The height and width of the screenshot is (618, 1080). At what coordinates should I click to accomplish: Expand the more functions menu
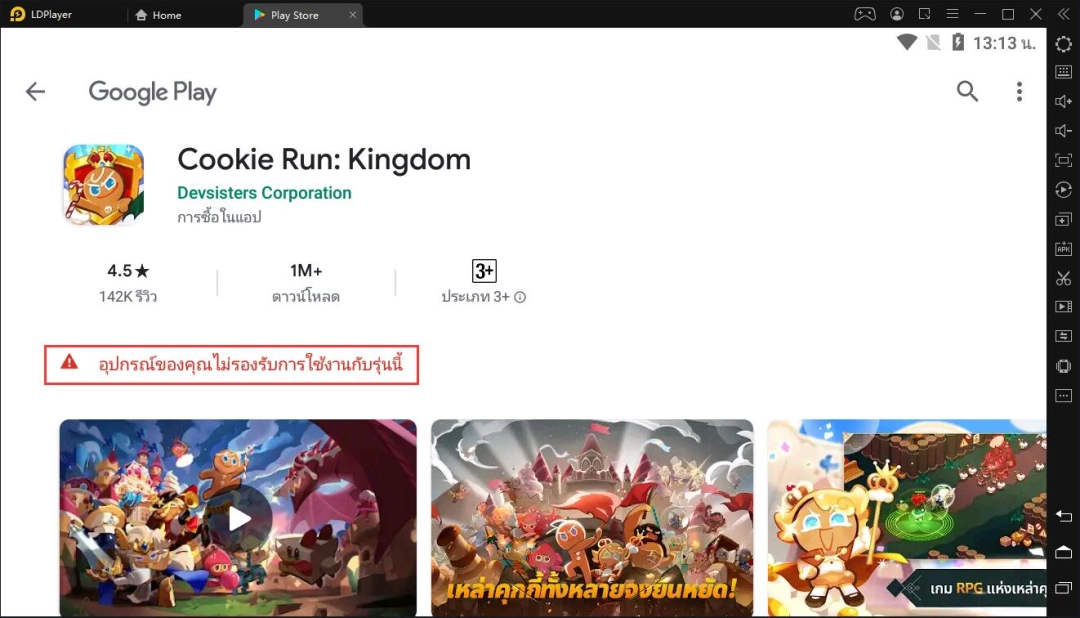pos(1063,395)
